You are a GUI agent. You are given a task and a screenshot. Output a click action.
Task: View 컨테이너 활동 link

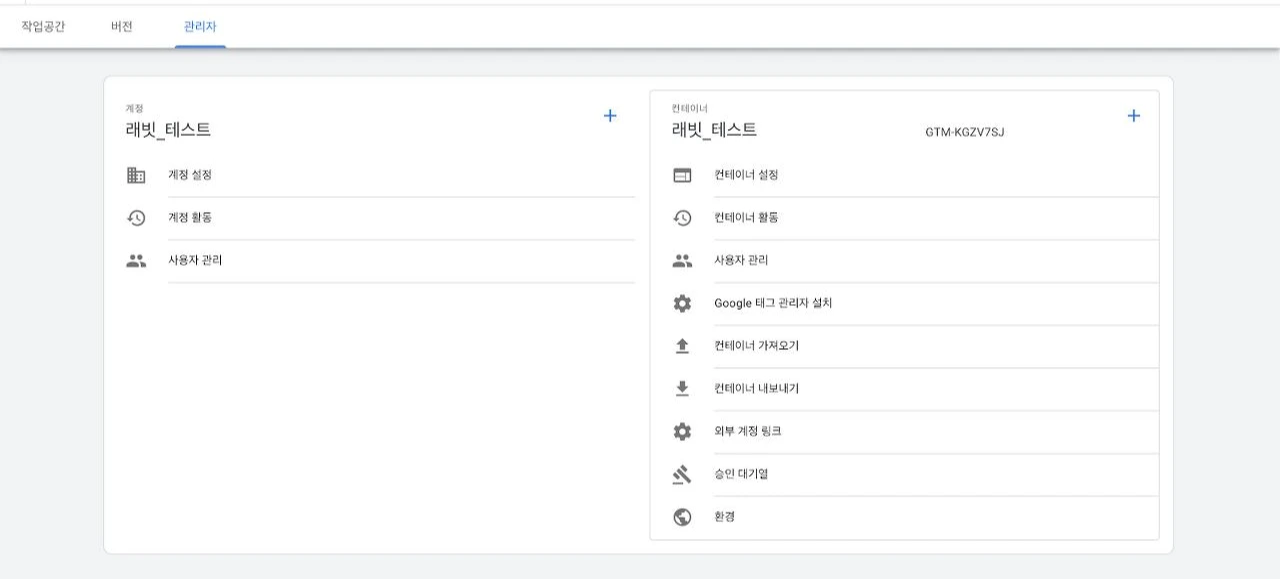746,218
